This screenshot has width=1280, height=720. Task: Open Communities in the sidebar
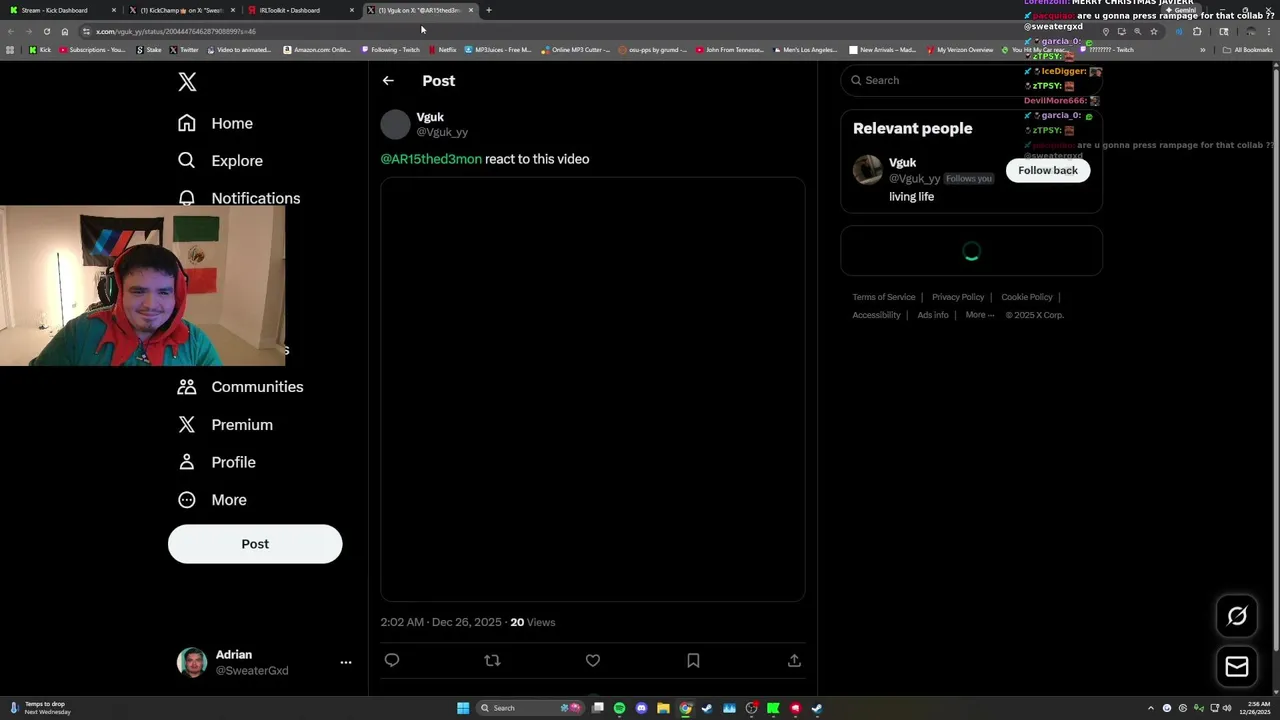pos(240,387)
